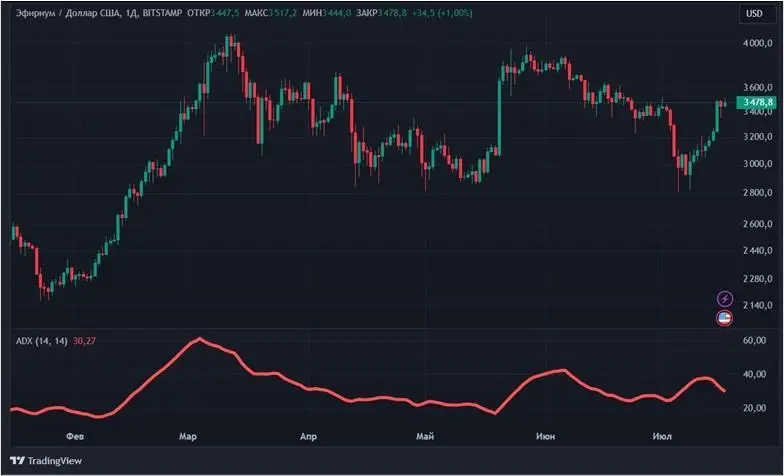784x476 pixels.
Task: Select the Май time axis marker
Action: (x=425, y=437)
